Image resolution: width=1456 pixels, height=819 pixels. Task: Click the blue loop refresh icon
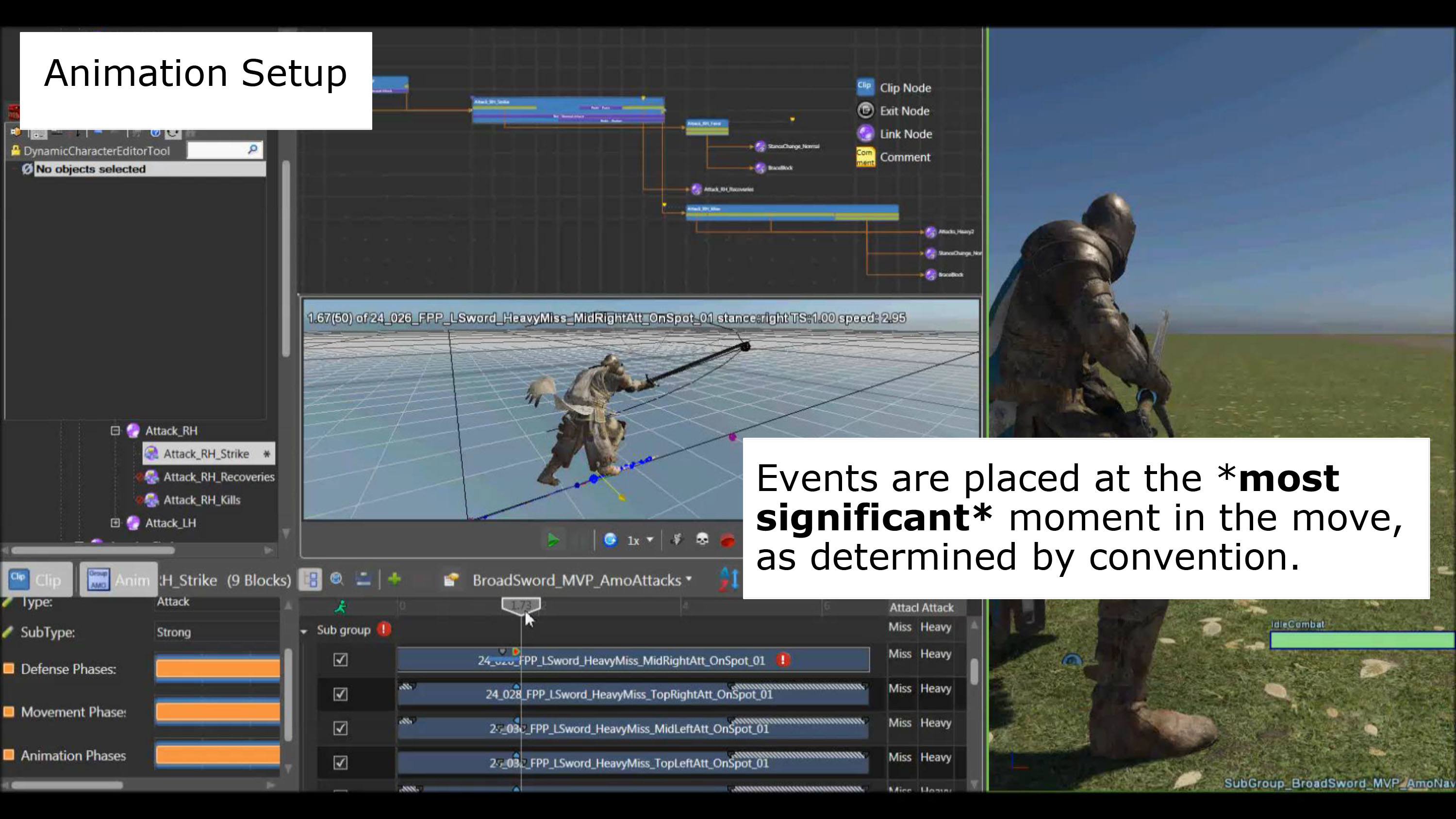coord(610,540)
